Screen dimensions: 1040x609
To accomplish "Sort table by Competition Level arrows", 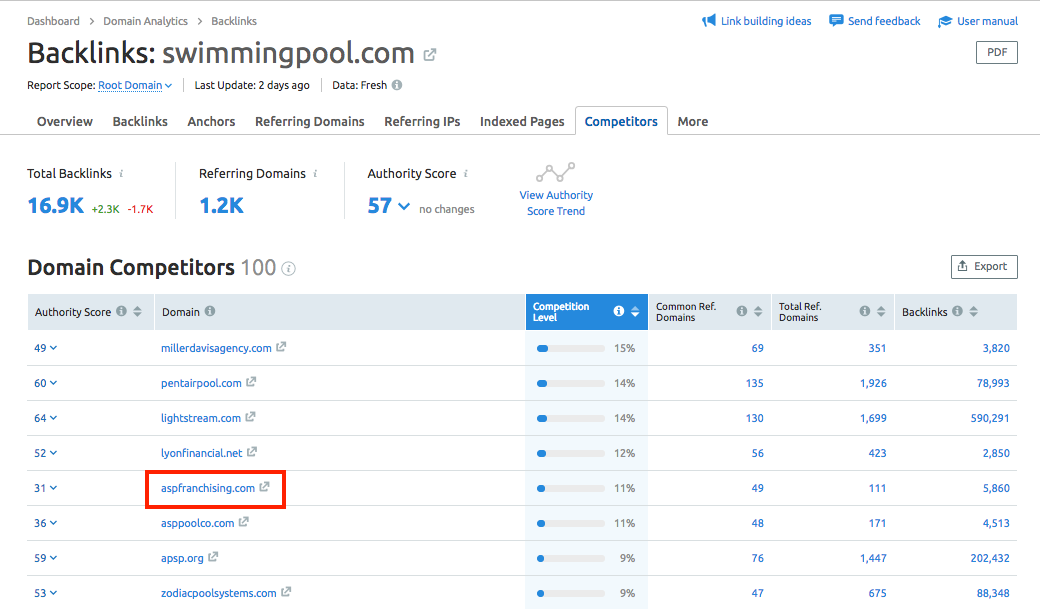I will [x=635, y=311].
